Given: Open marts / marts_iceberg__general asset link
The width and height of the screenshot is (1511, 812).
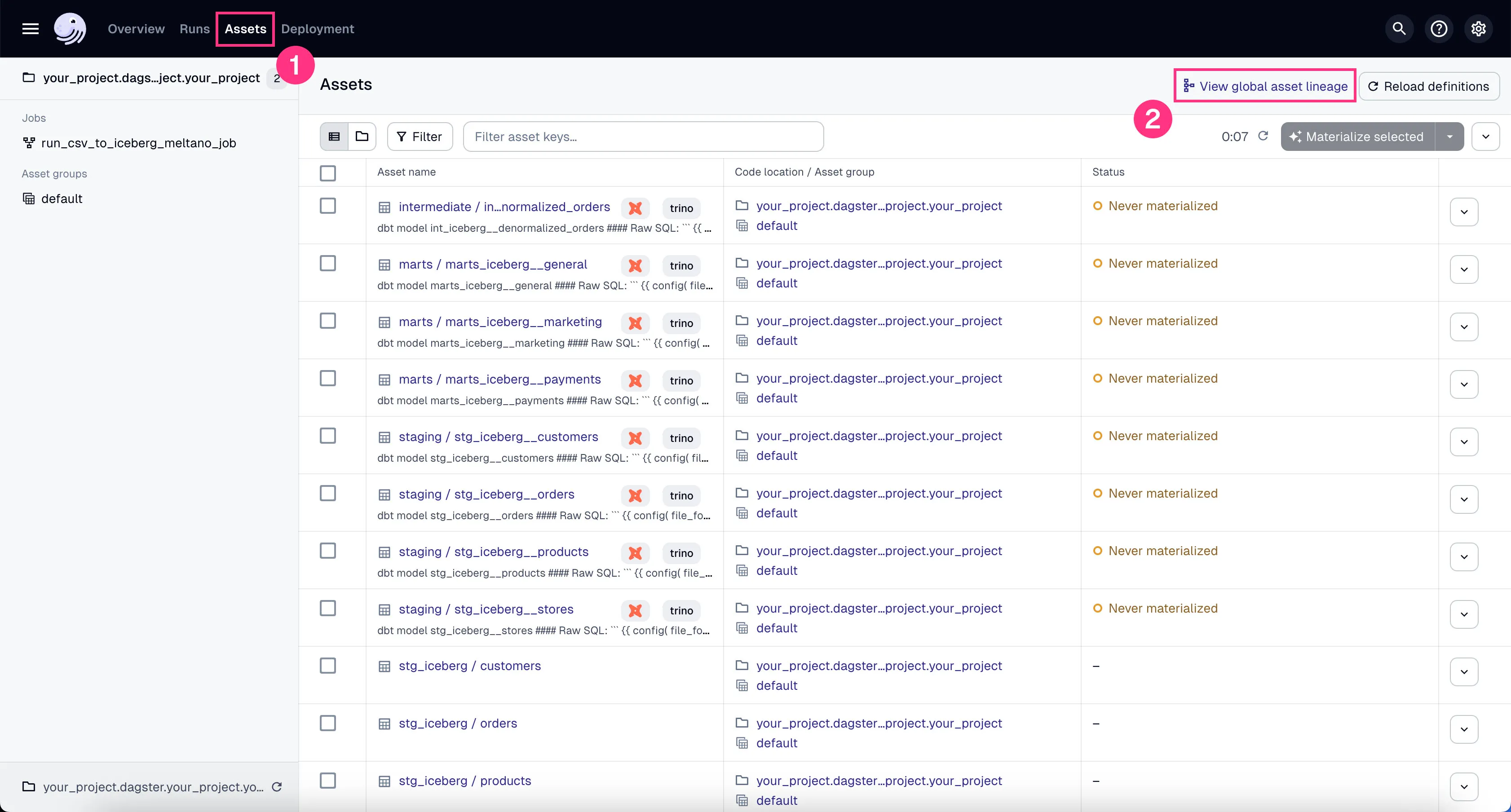Looking at the screenshot, I should click(x=493, y=264).
